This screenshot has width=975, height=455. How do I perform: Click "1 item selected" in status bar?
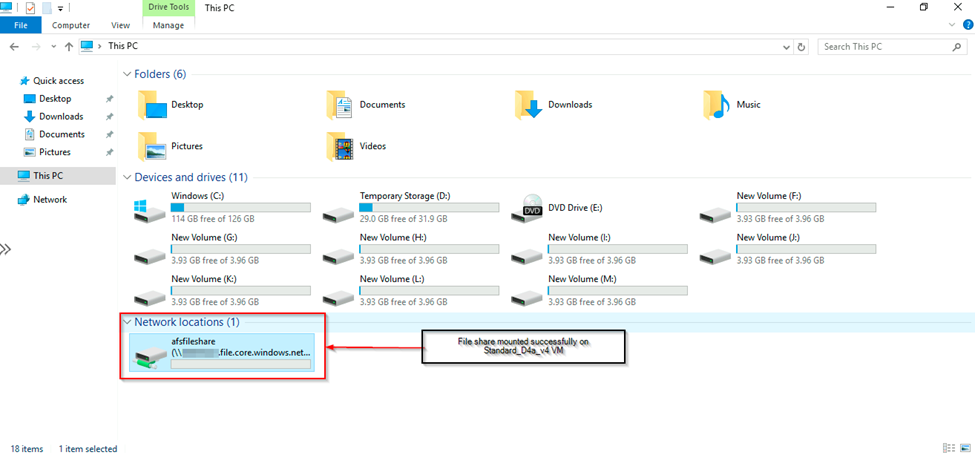tap(88, 449)
